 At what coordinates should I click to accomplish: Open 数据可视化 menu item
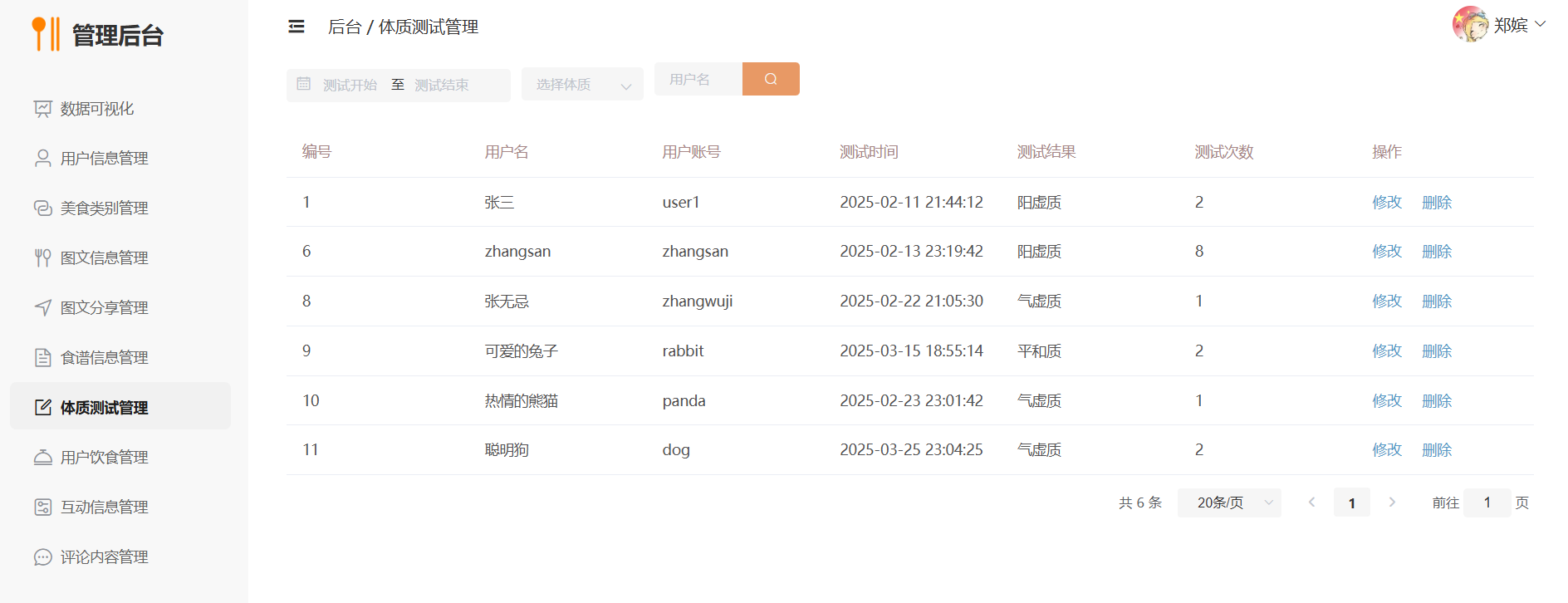point(120,109)
